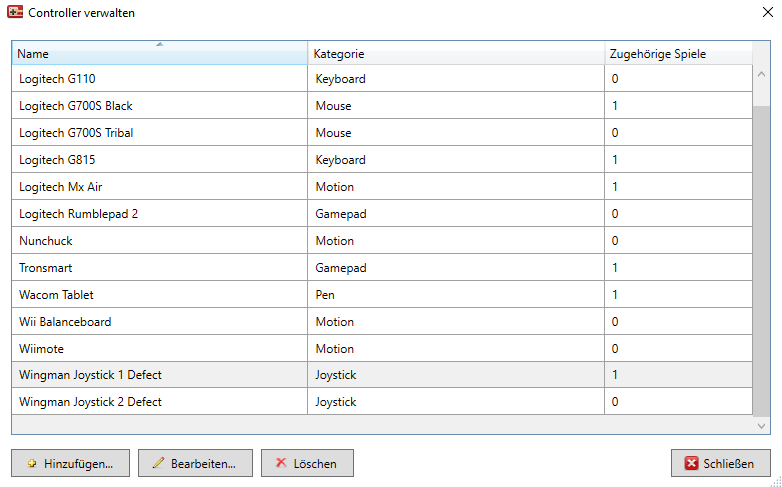
Task: Select the Nunchuck controller entry
Action: tap(382, 240)
